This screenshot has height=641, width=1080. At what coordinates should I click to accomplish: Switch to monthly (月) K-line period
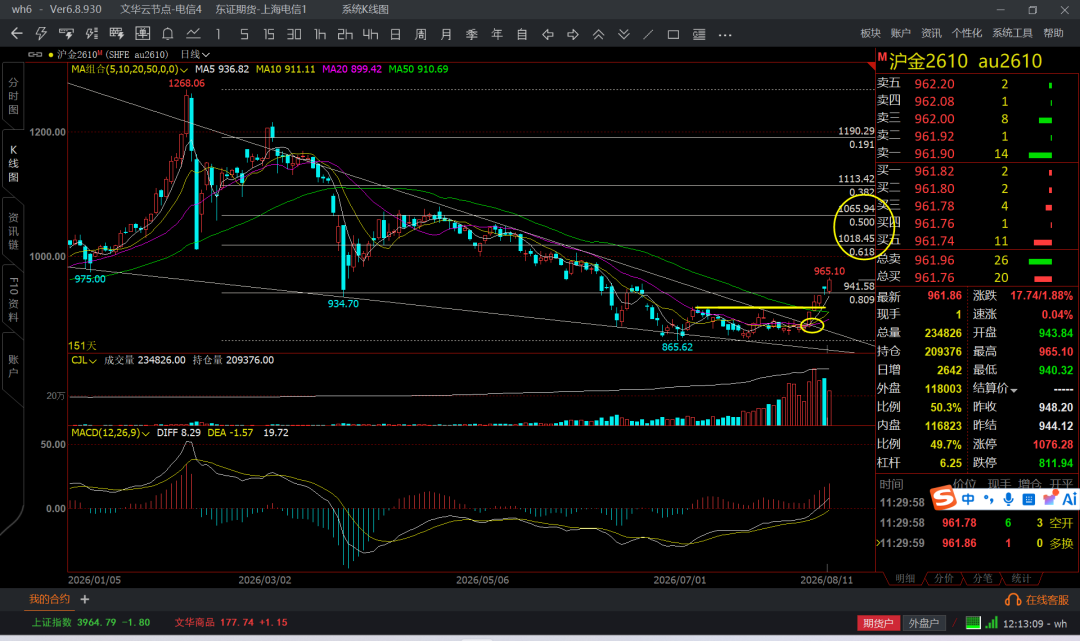pyautogui.click(x=446, y=34)
